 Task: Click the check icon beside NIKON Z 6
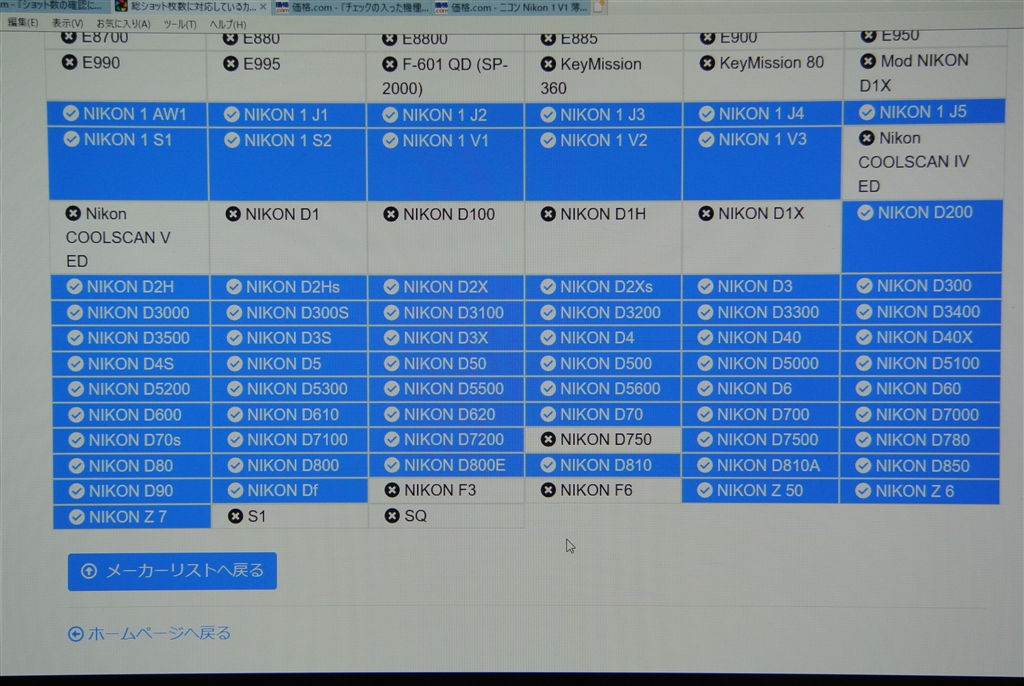(x=863, y=491)
